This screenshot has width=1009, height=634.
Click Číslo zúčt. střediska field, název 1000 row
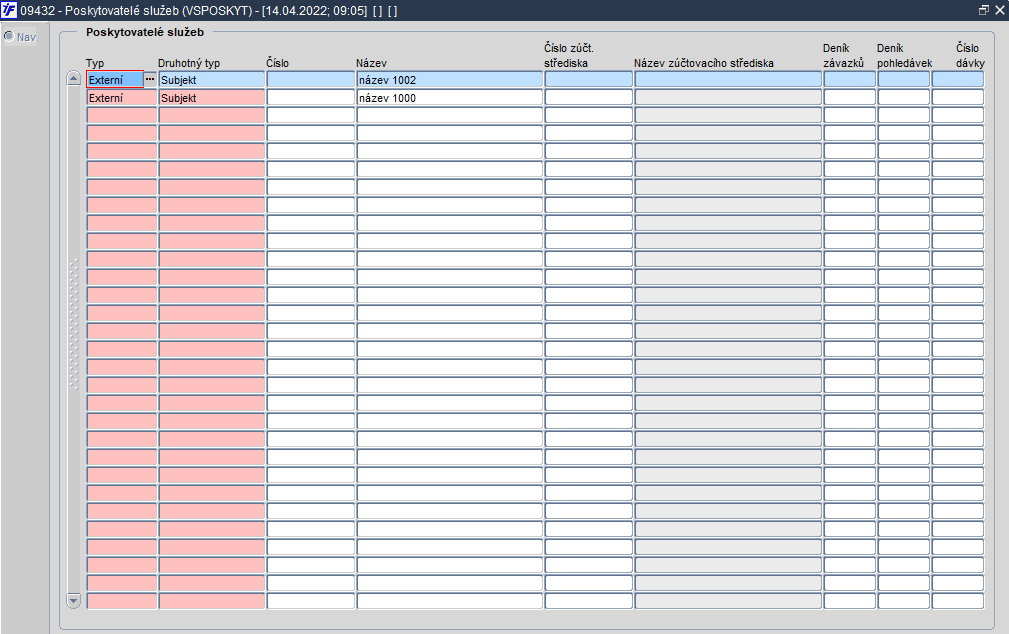pos(589,98)
